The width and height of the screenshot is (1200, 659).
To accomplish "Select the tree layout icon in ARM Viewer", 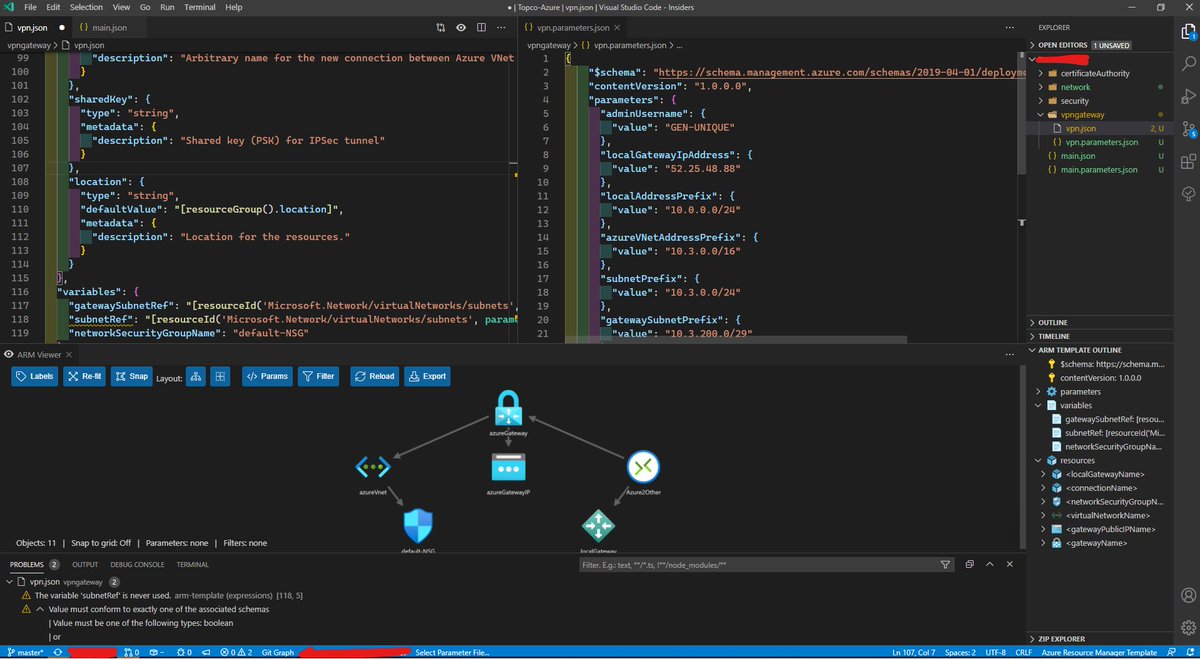I will tap(197, 376).
